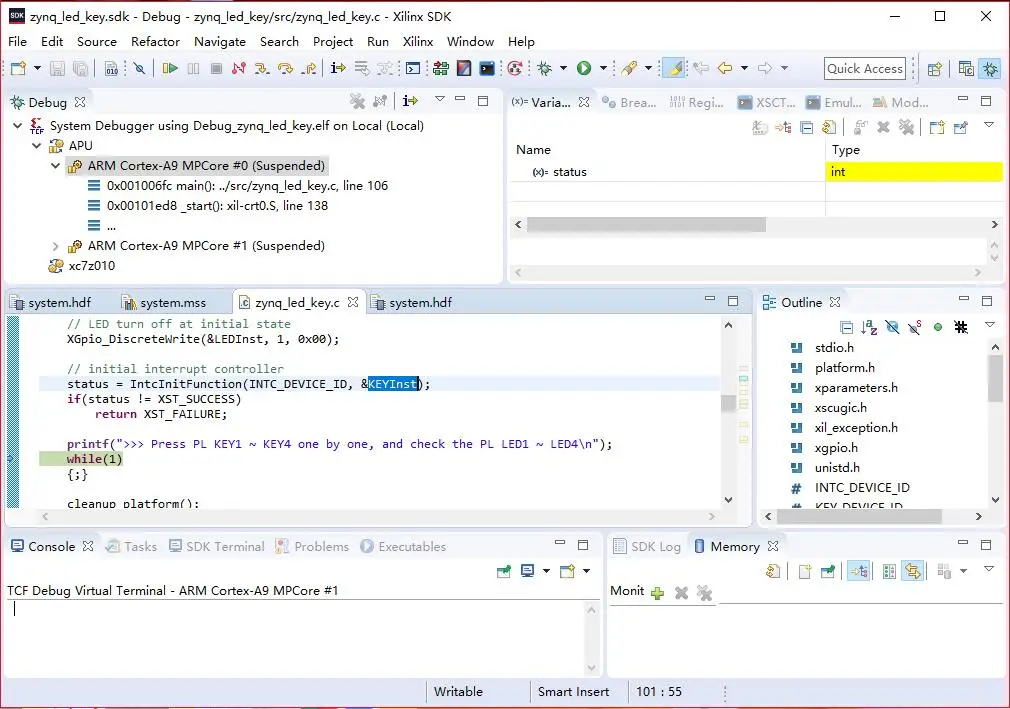
Task: Click the Quick Access search box
Action: coord(865,69)
